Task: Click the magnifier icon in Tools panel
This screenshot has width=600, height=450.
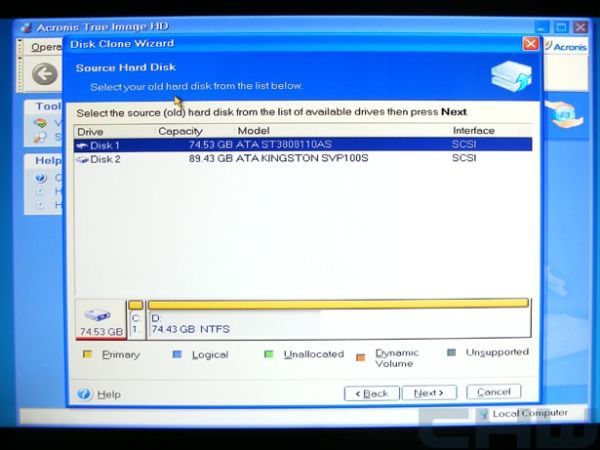Action: 40,137
